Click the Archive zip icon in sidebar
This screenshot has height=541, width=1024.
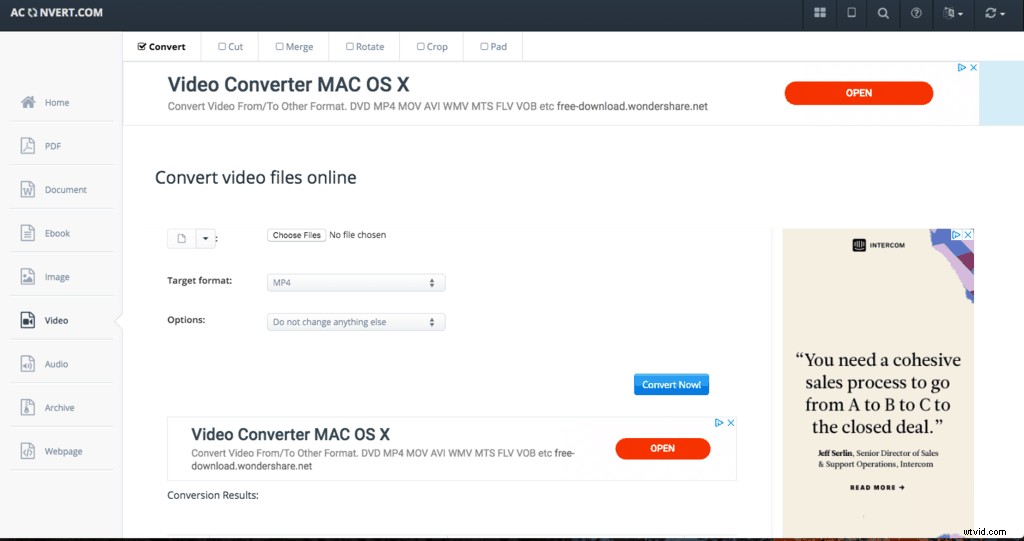[27, 408]
